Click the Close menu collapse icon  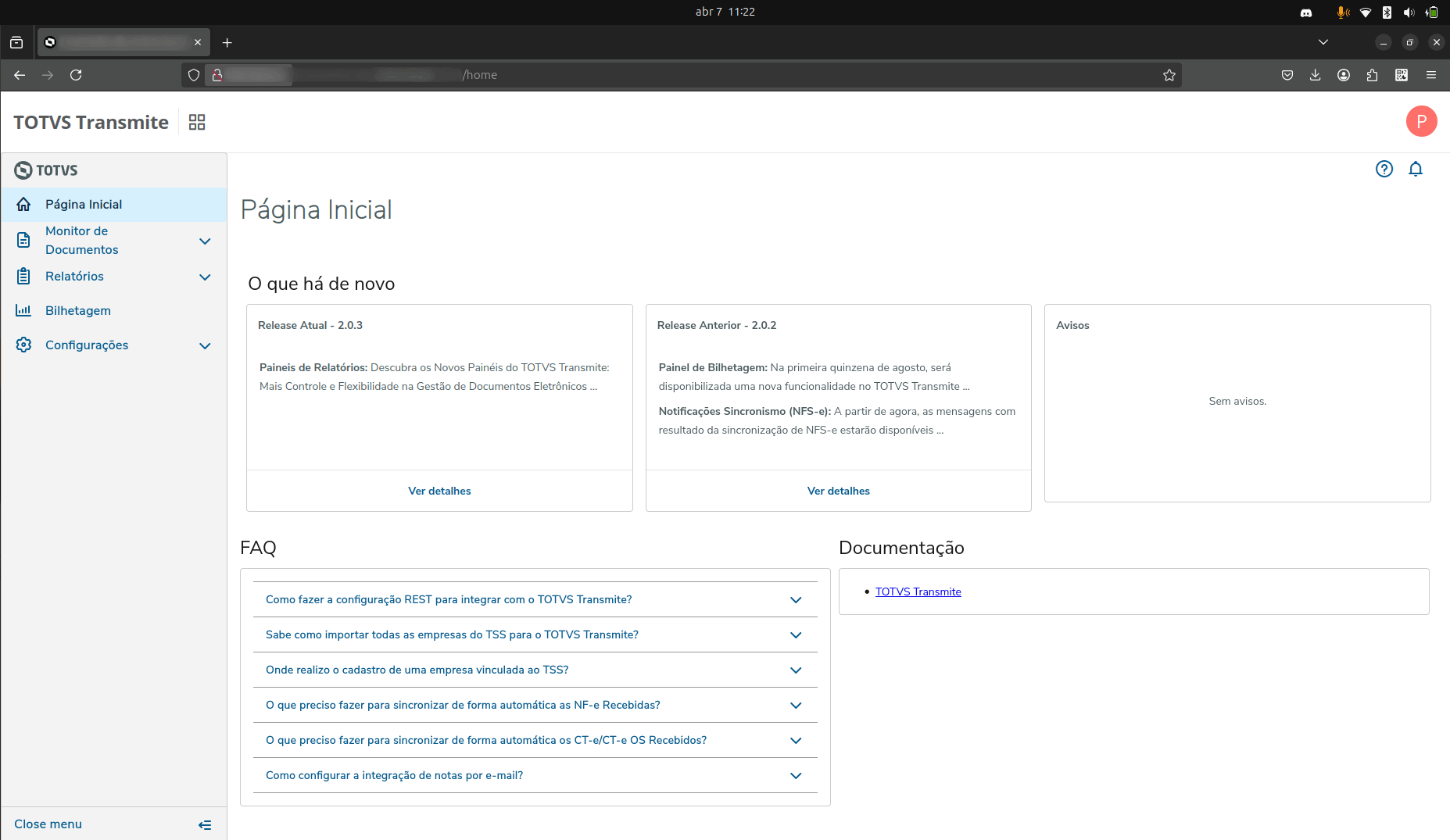[205, 825]
